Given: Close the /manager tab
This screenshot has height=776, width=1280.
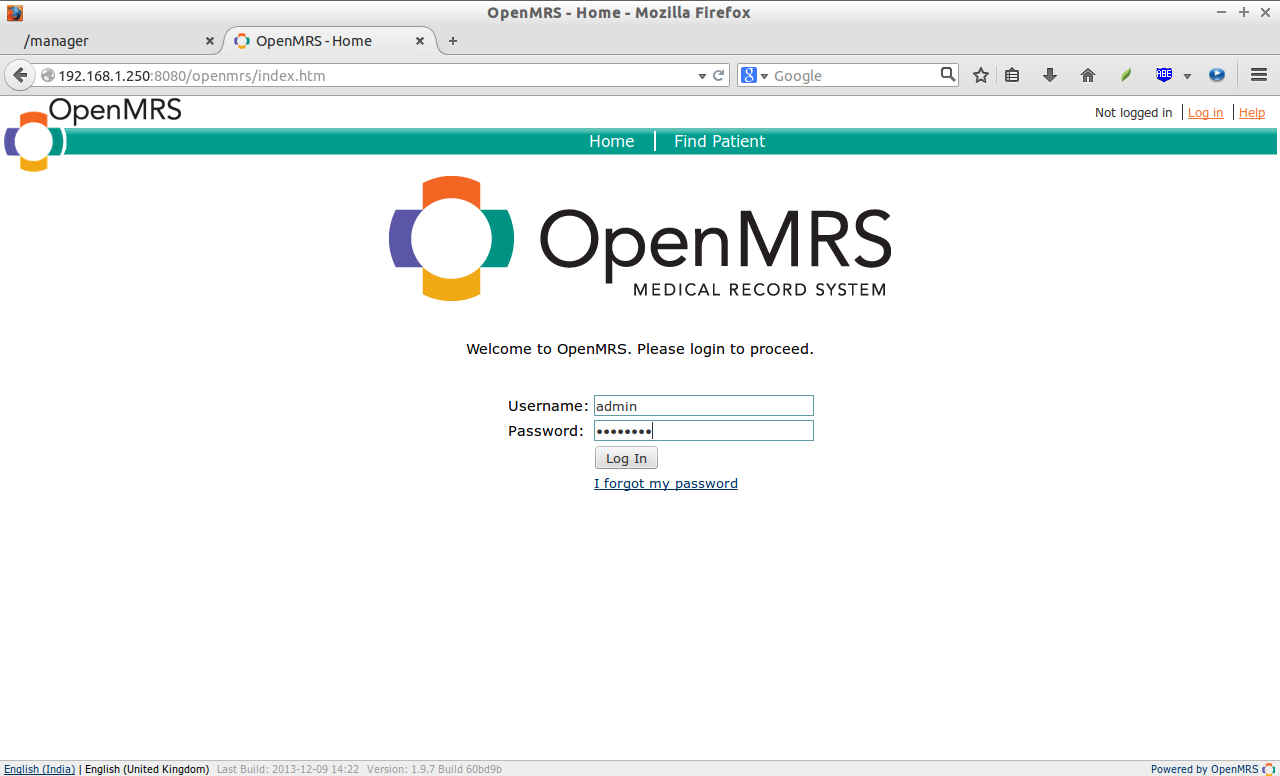Looking at the screenshot, I should [x=210, y=41].
